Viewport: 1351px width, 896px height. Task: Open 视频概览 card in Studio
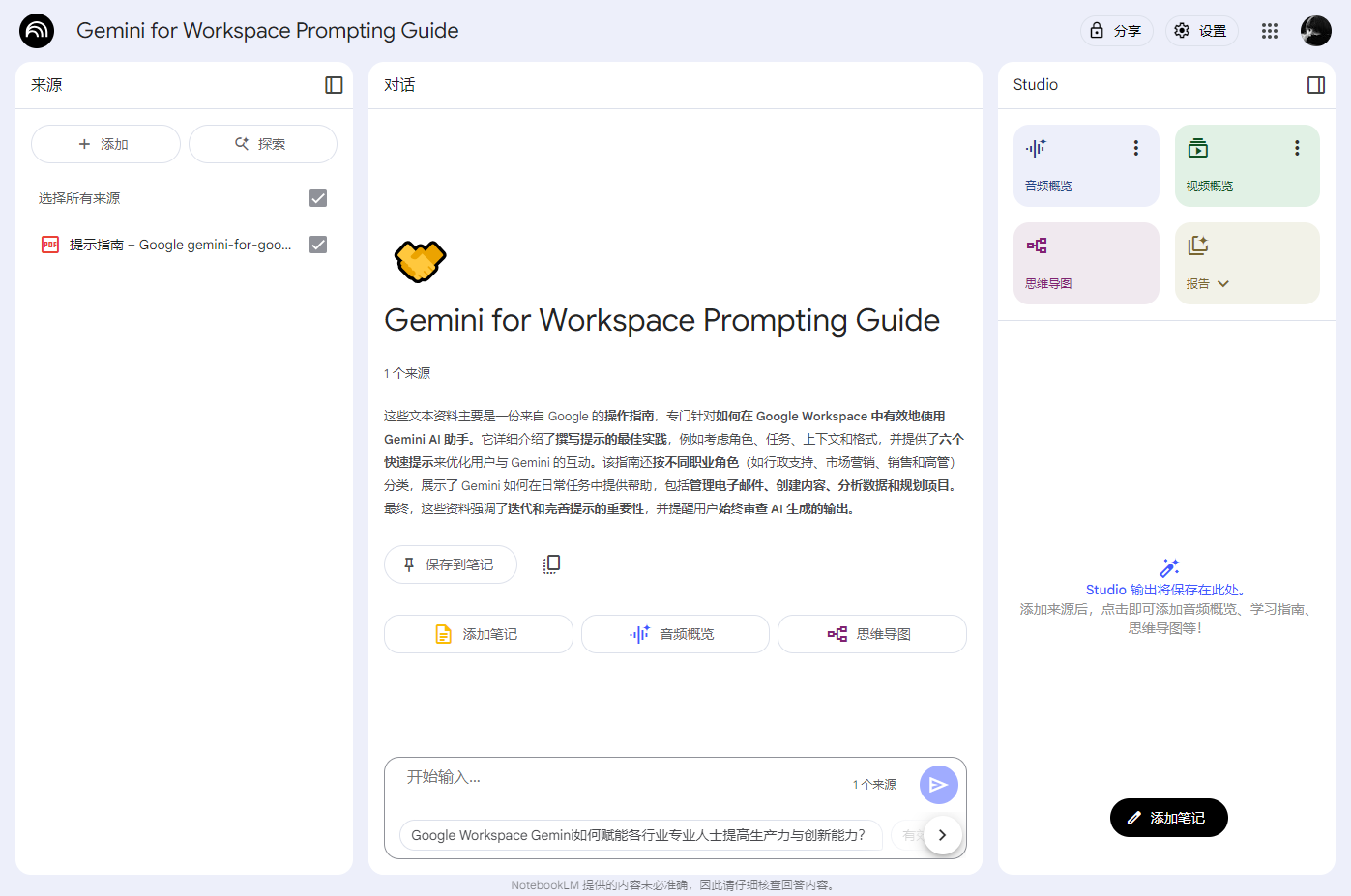[1248, 165]
